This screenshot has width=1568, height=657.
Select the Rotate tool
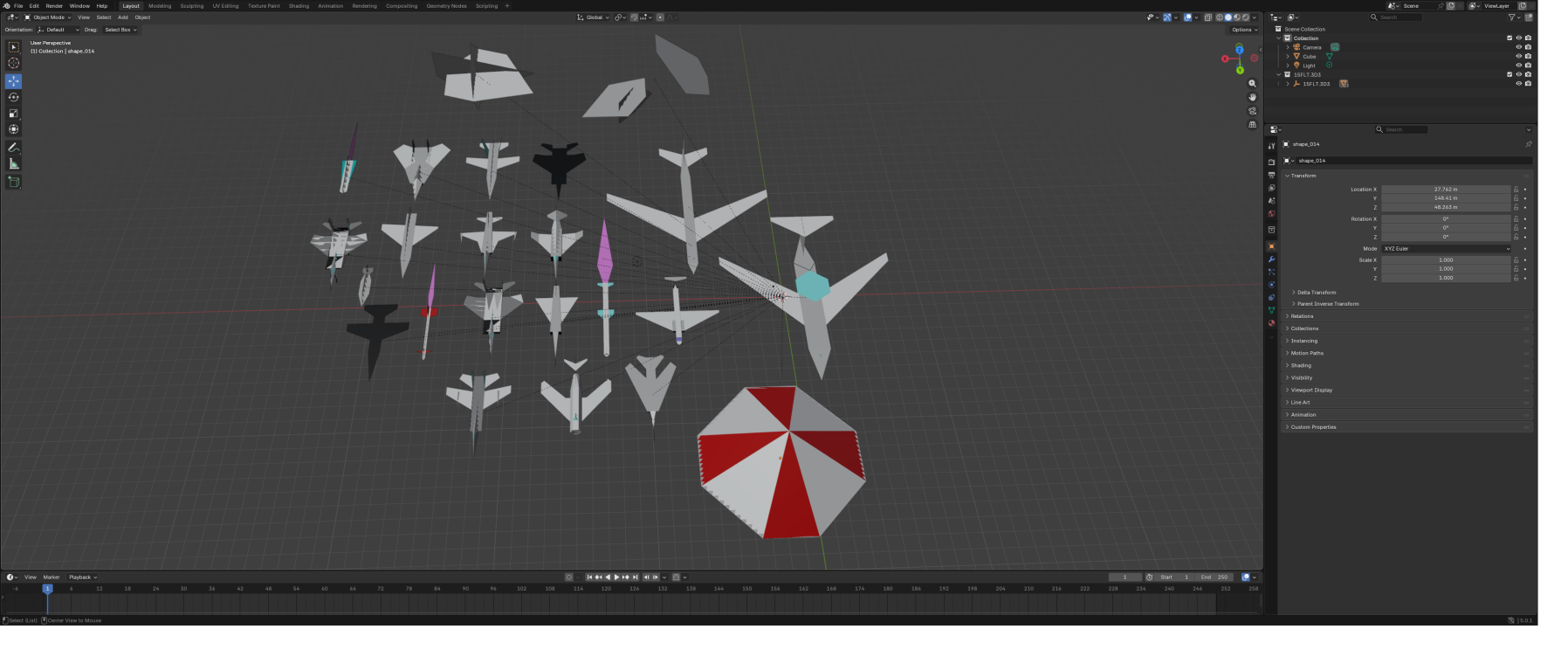[14, 97]
